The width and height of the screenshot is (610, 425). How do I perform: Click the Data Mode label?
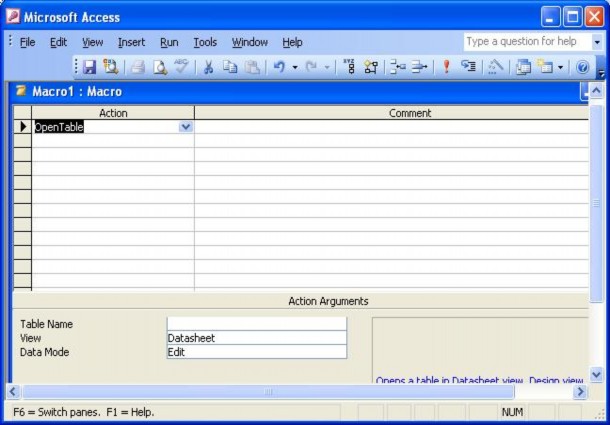(x=44, y=352)
